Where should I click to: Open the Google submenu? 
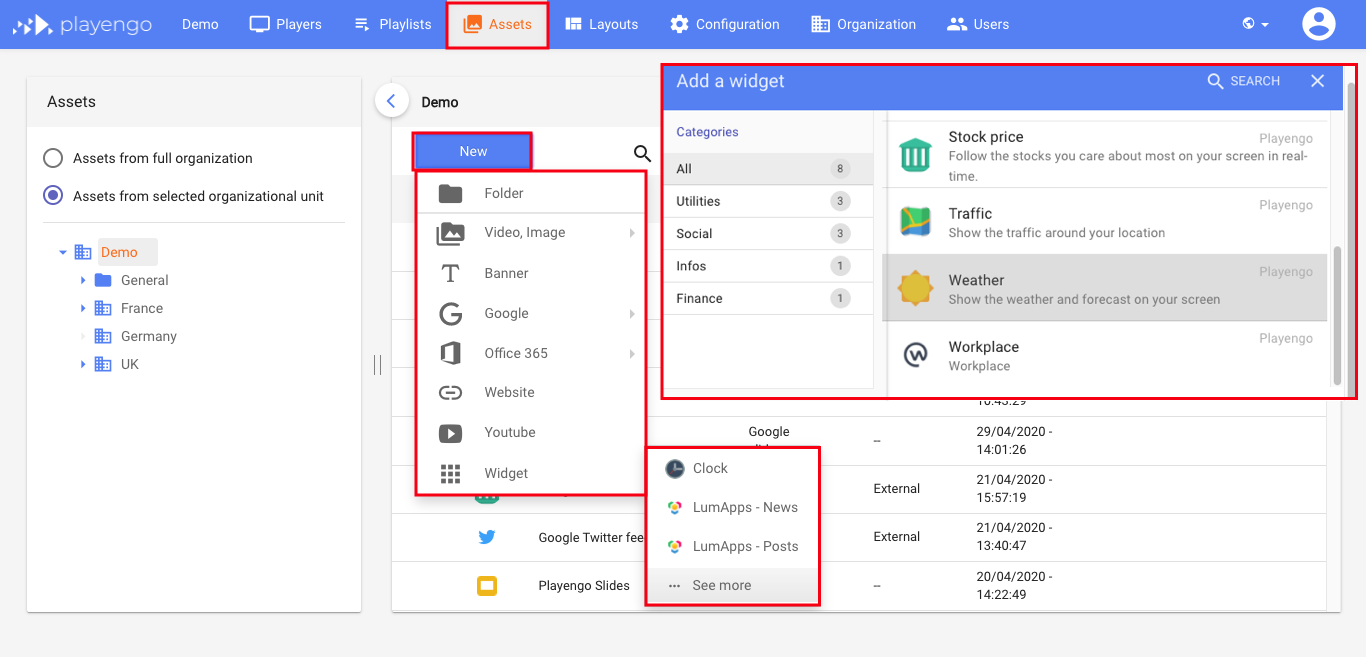point(531,313)
